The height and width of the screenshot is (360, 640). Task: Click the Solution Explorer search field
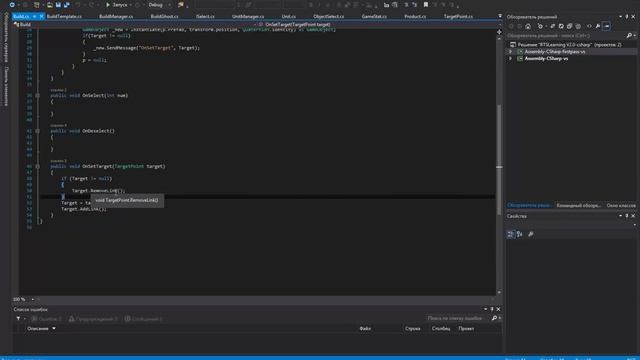pos(566,36)
